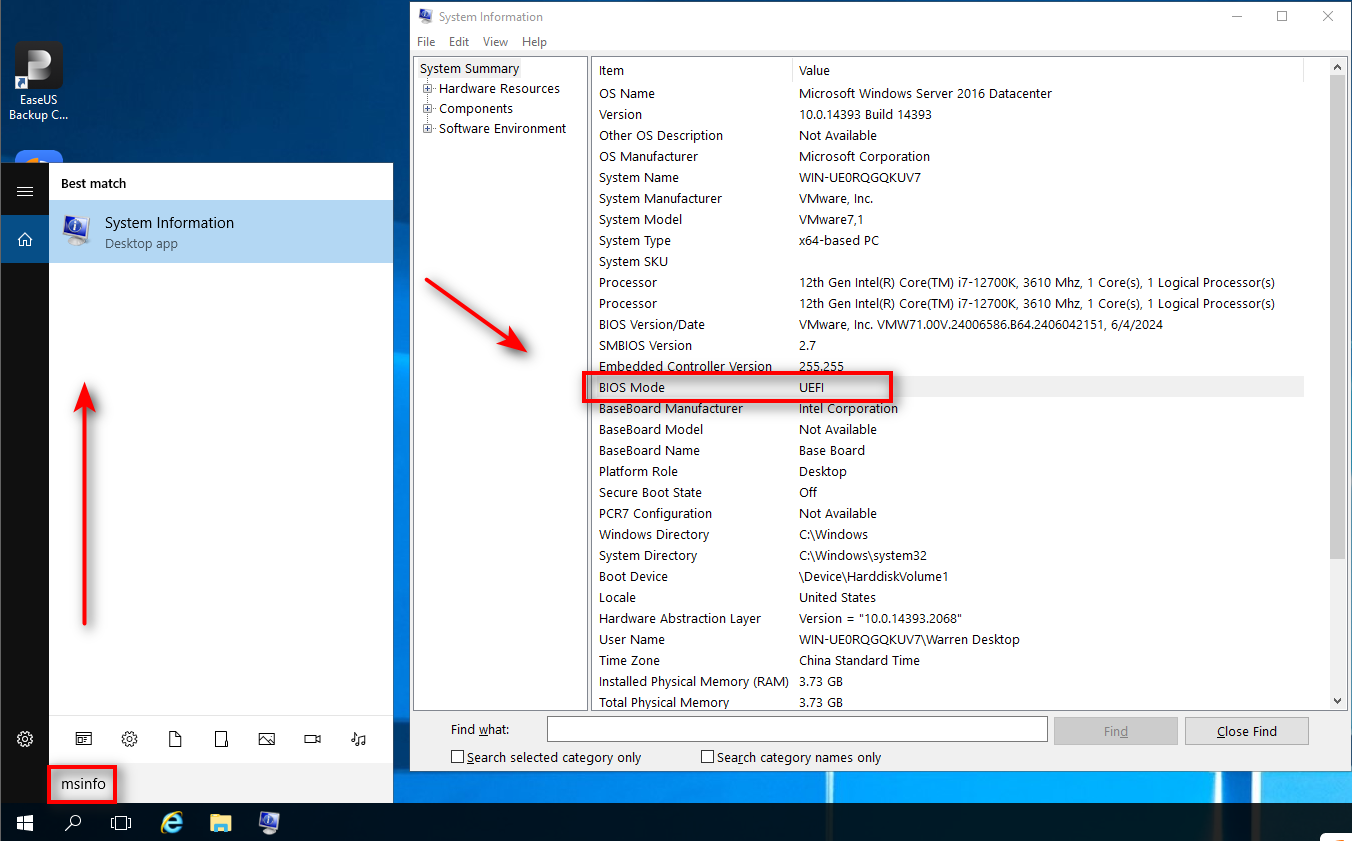This screenshot has width=1352, height=841.
Task: Select the System Type row
Action: pos(948,240)
